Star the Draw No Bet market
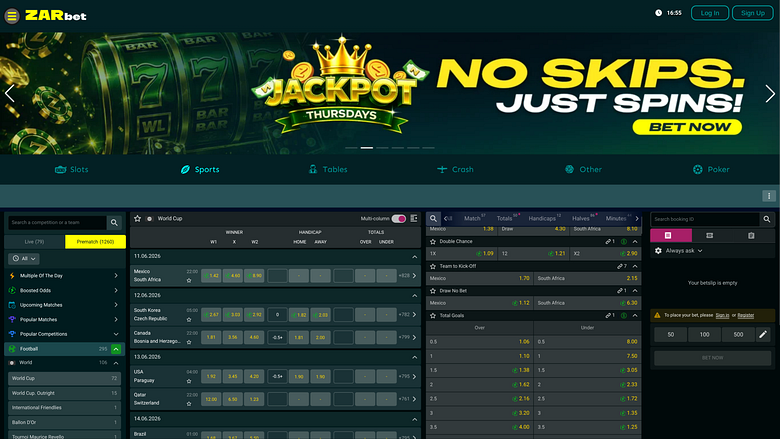Screen dimensions: 780x439 pyautogui.click(x=433, y=291)
